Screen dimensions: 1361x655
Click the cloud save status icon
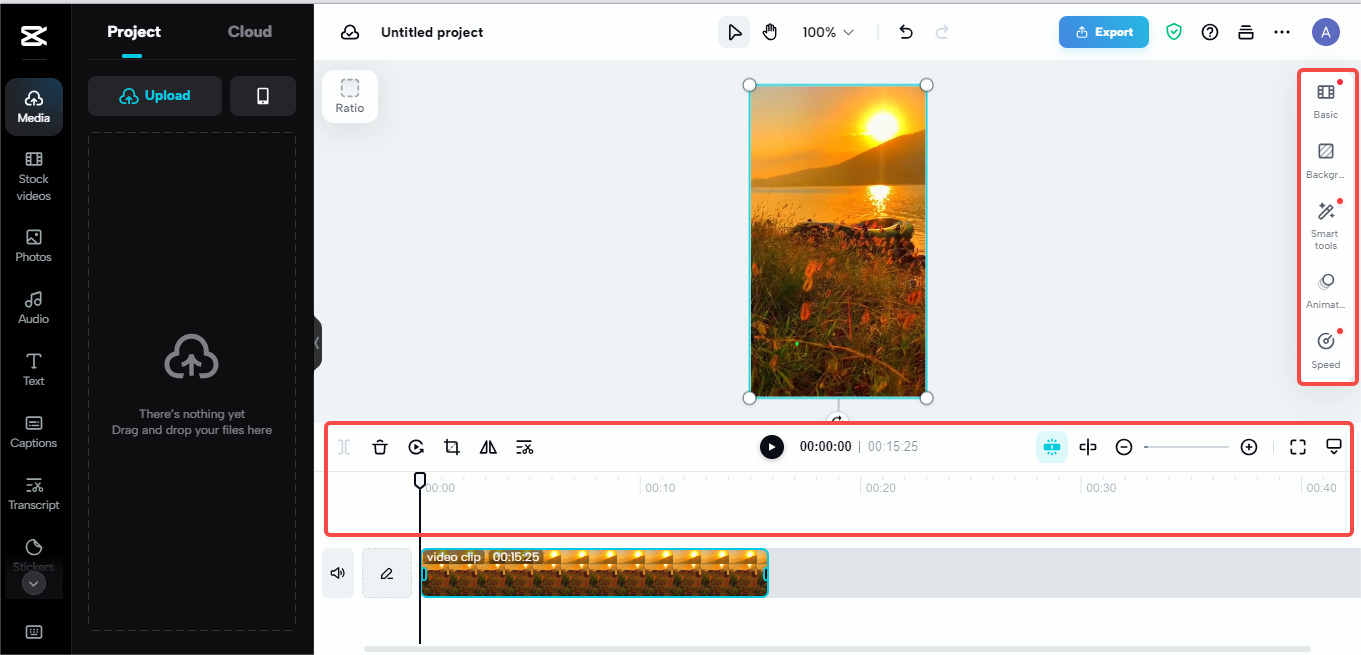tap(350, 32)
